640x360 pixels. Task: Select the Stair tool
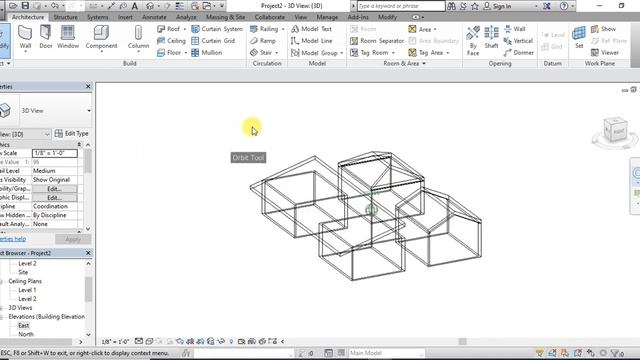click(x=261, y=53)
